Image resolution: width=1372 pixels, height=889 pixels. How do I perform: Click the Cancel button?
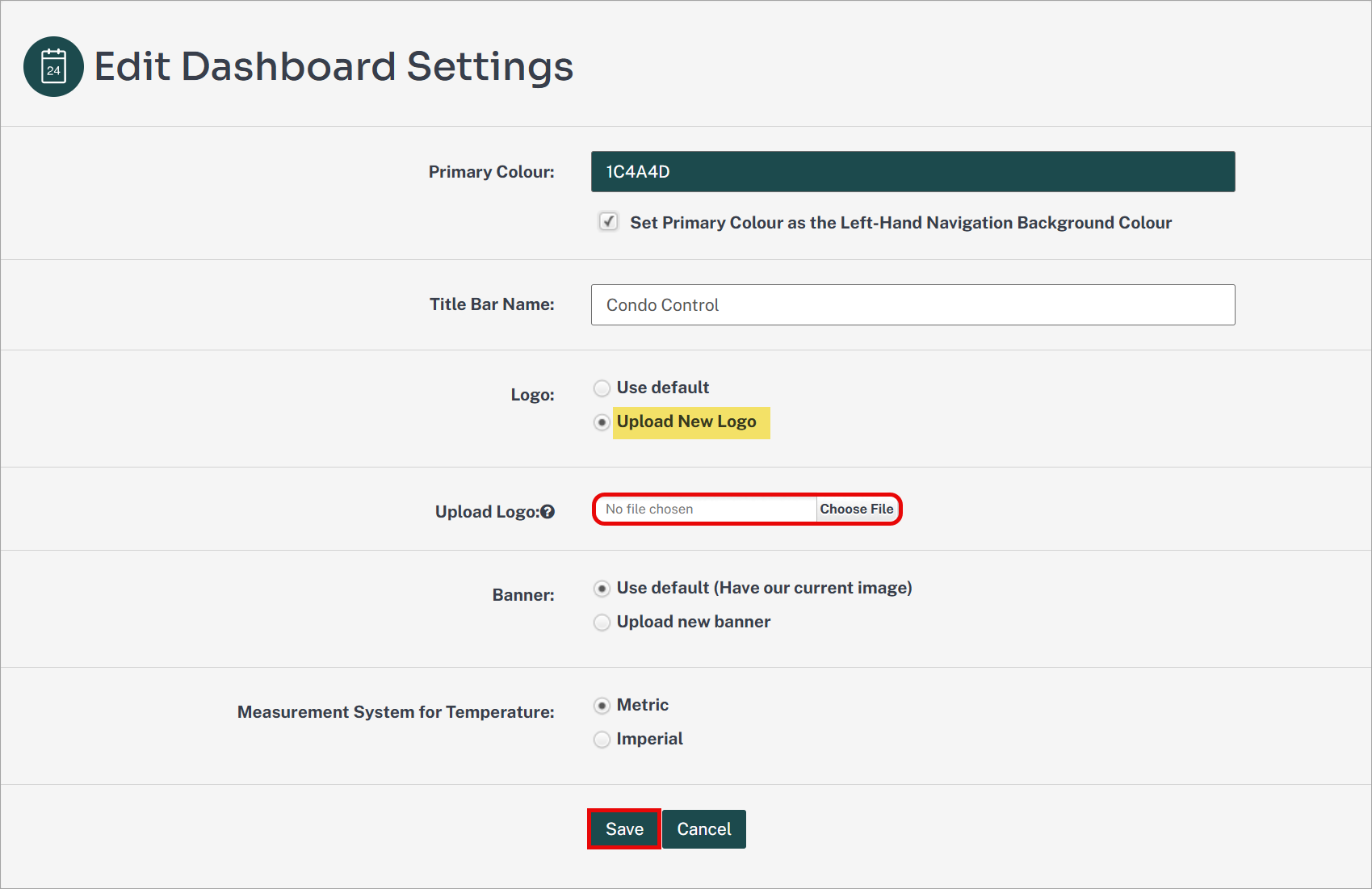[704, 829]
